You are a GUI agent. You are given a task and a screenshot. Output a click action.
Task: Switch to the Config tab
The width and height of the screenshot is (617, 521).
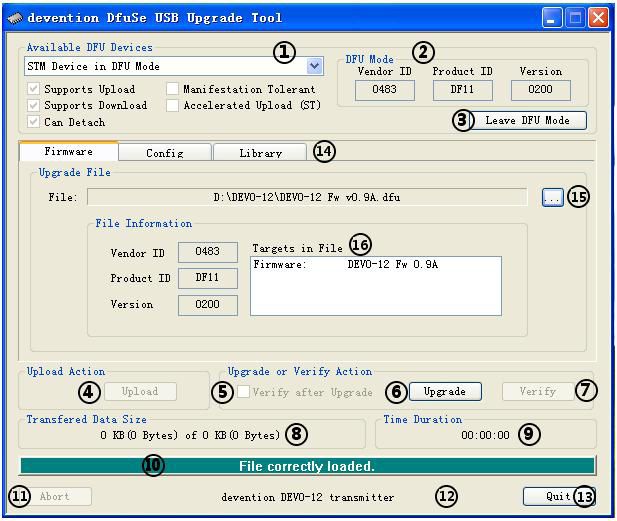tap(165, 153)
